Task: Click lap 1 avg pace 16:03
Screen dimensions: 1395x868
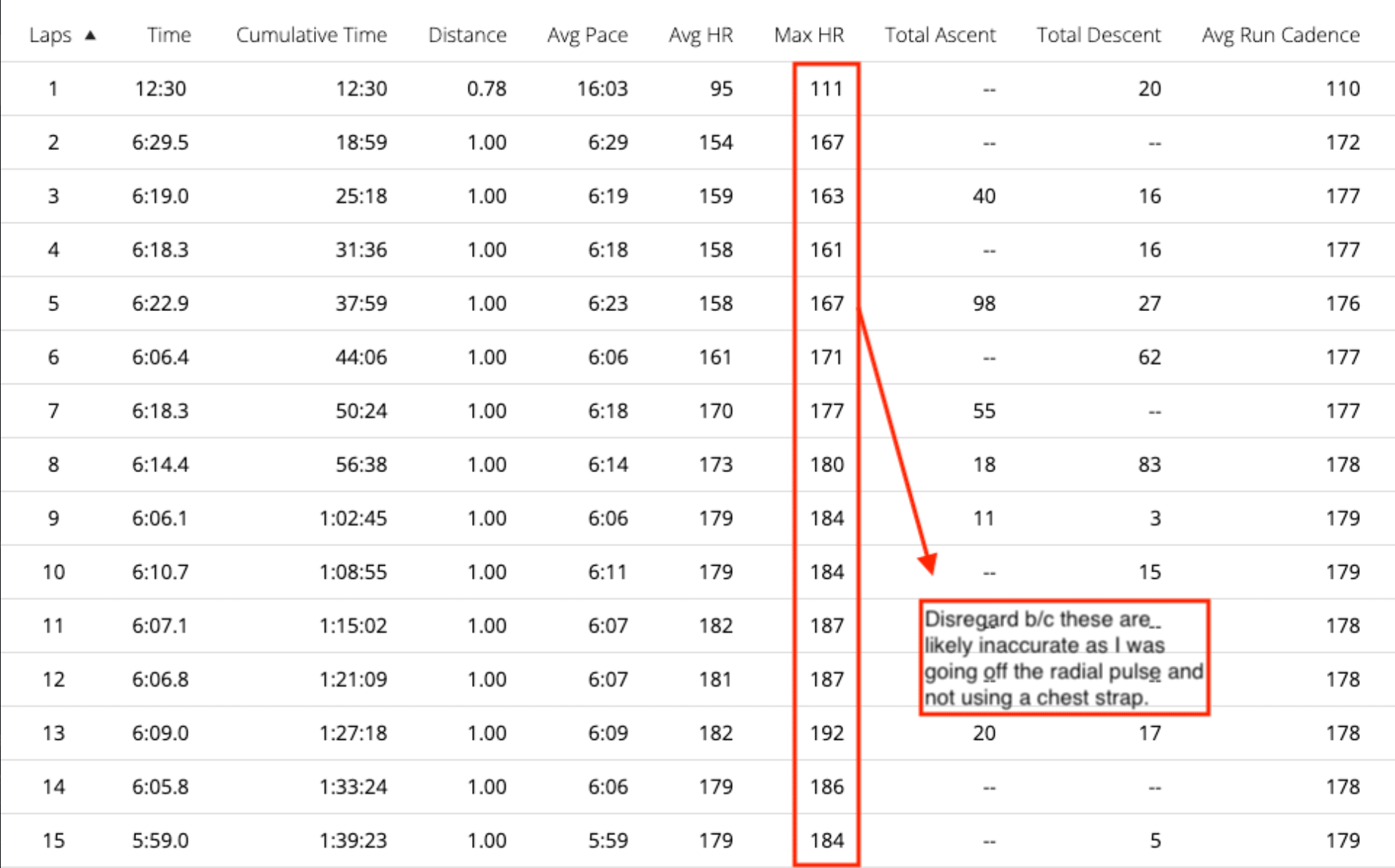Action: point(602,89)
